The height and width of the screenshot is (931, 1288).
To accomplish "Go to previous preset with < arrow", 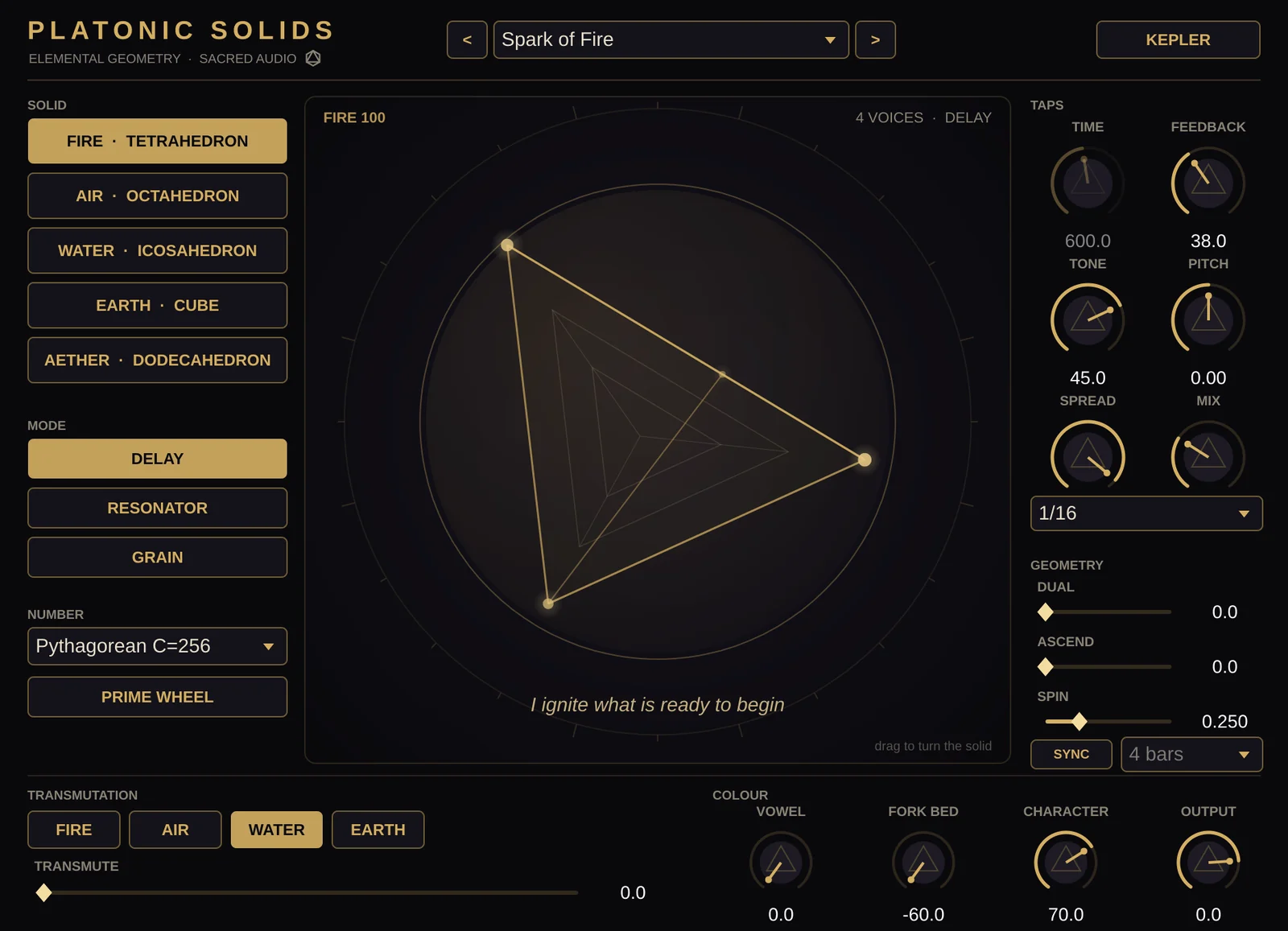I will [x=467, y=39].
